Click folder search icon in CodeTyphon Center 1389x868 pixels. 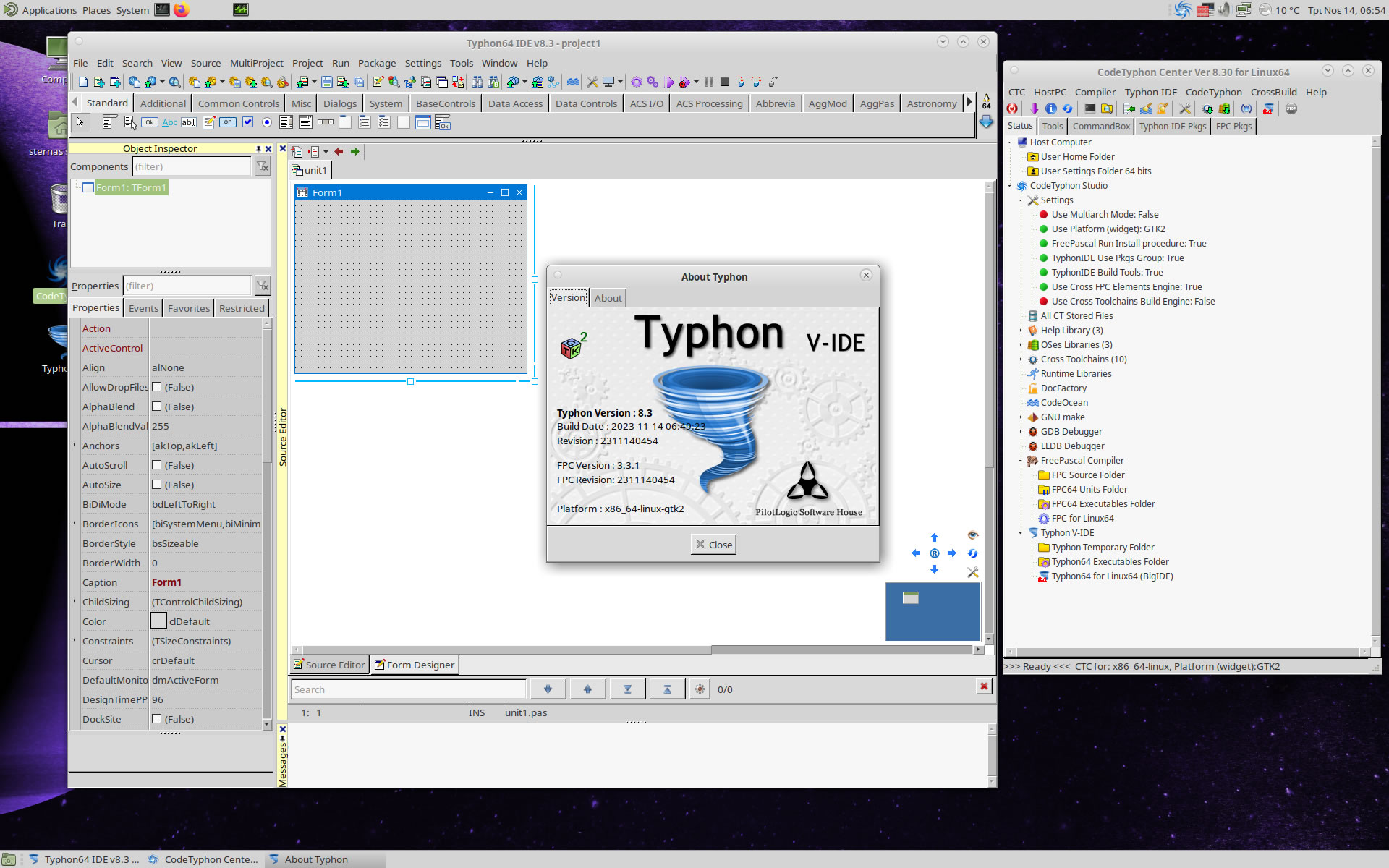coord(1107,109)
